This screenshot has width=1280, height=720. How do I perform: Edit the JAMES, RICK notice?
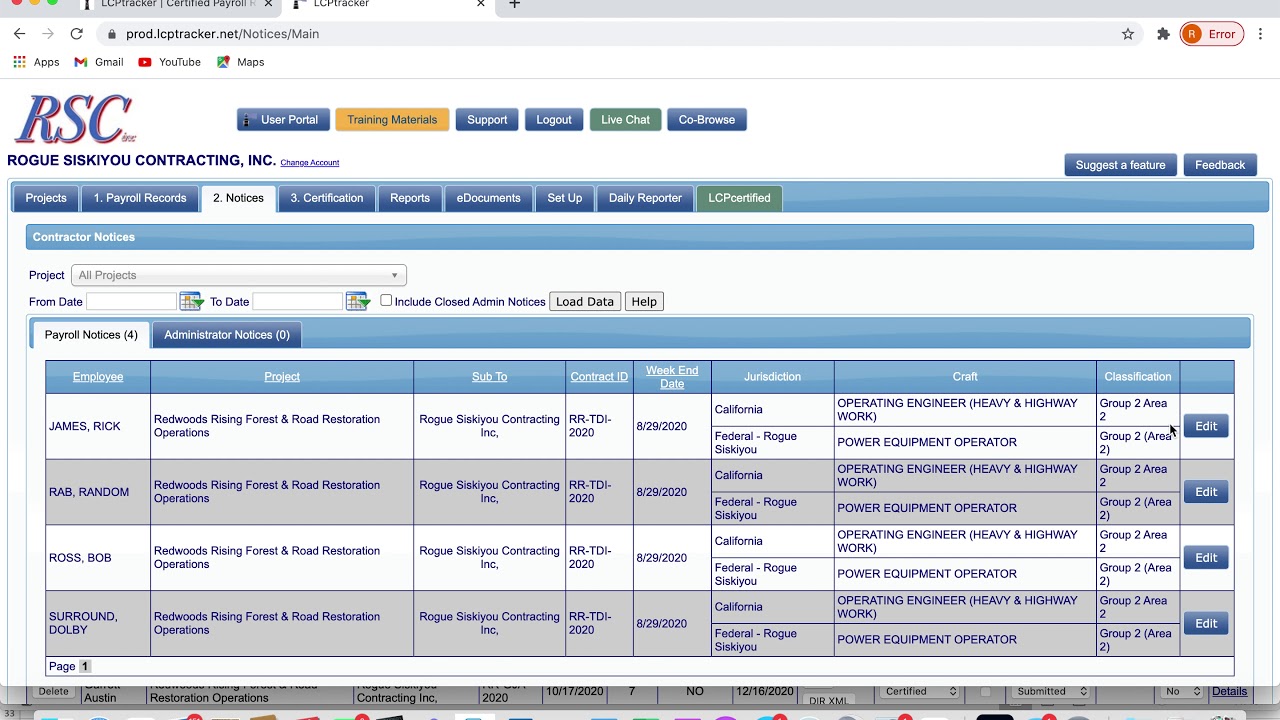click(1206, 426)
